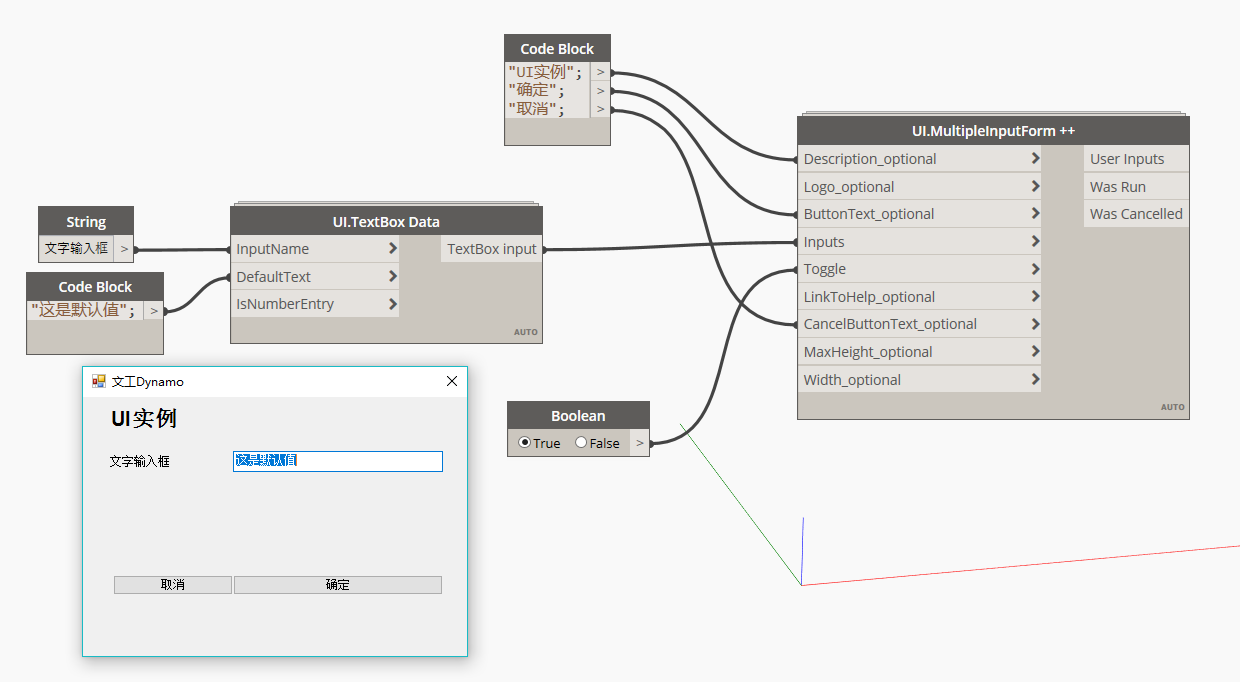1240x682 pixels.
Task: Click the Dynamo icon in dialog title bar
Action: point(97,381)
